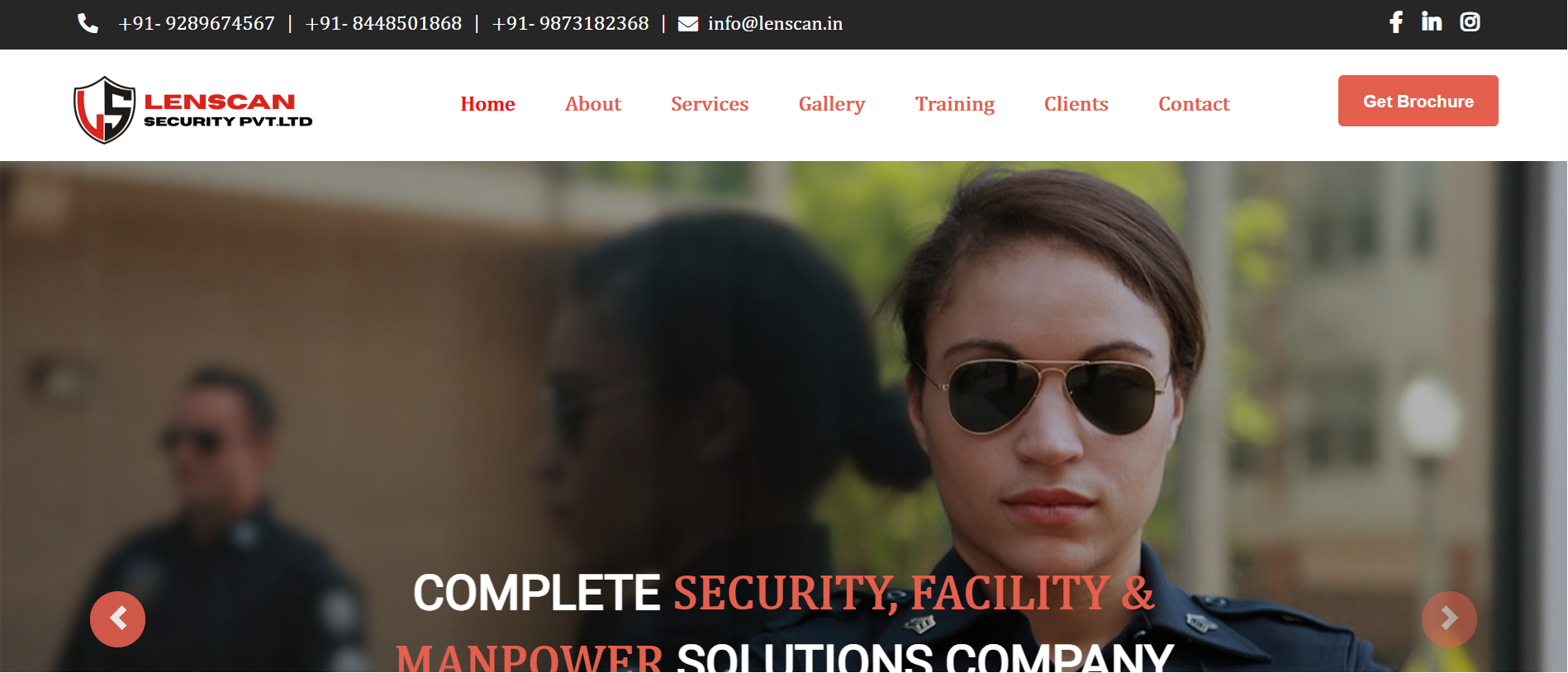Screen dimensions: 1568x673
Task: Open the Training page
Action: [x=955, y=105]
